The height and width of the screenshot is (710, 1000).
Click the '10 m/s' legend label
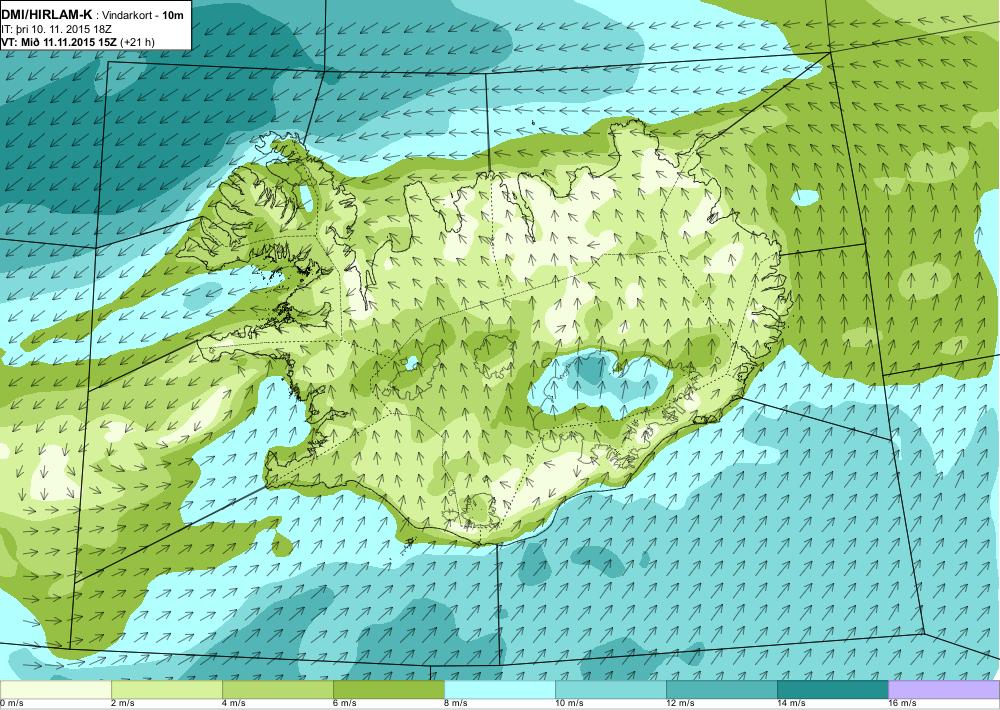click(x=570, y=704)
